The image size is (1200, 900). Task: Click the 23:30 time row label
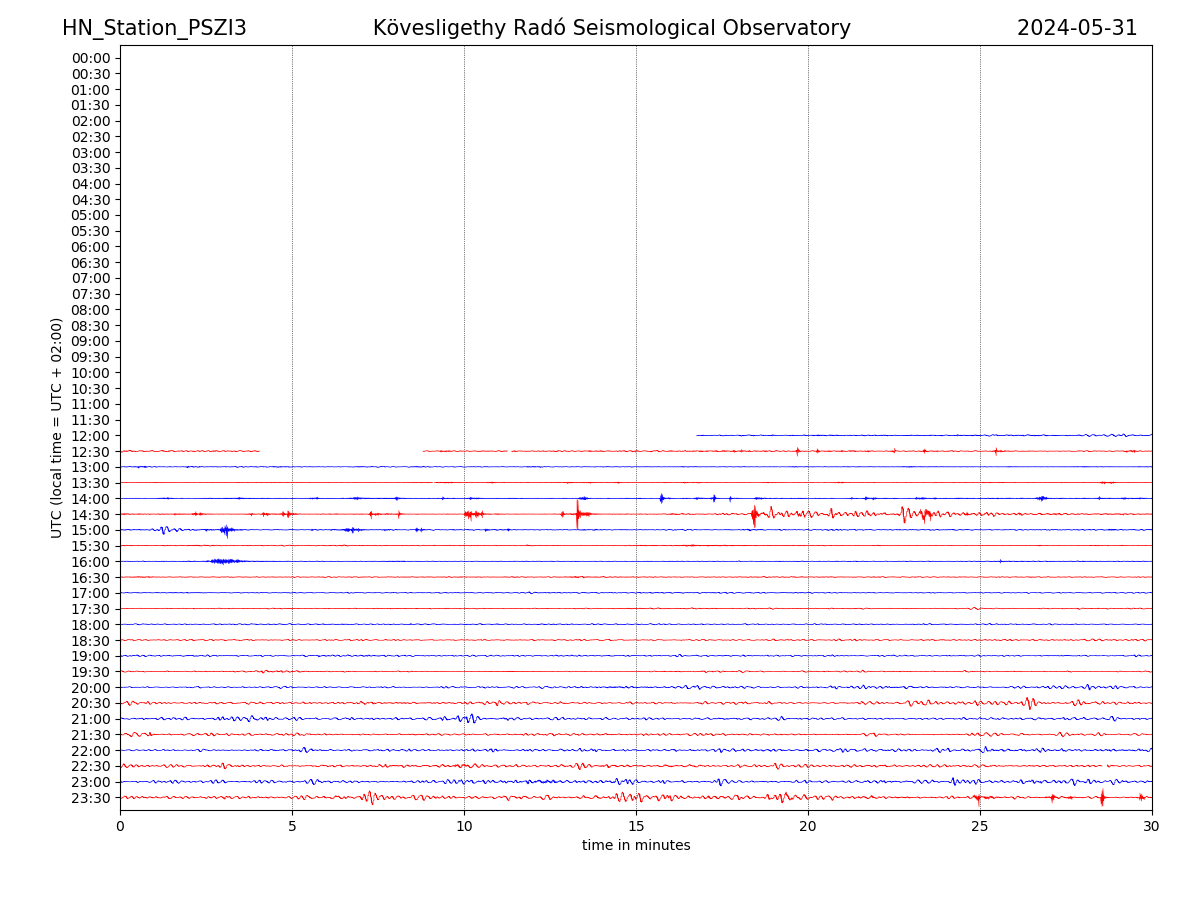coord(90,798)
